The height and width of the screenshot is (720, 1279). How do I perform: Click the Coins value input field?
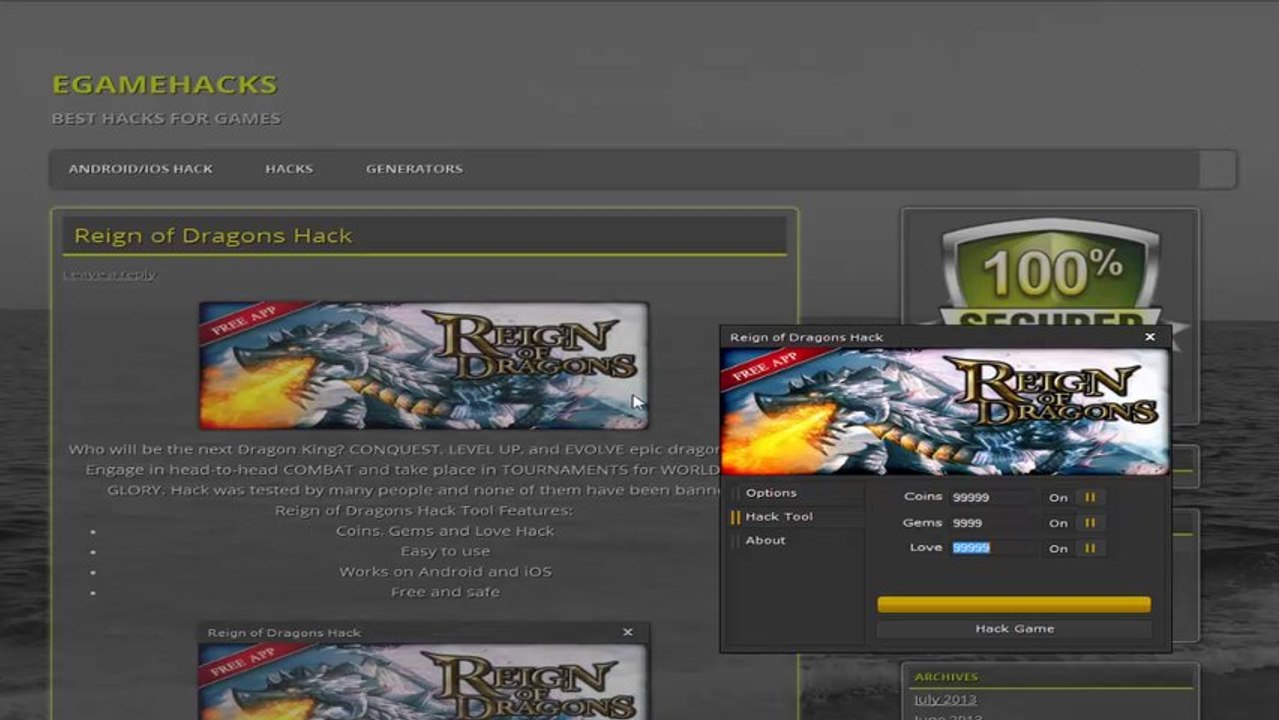[x=993, y=497]
